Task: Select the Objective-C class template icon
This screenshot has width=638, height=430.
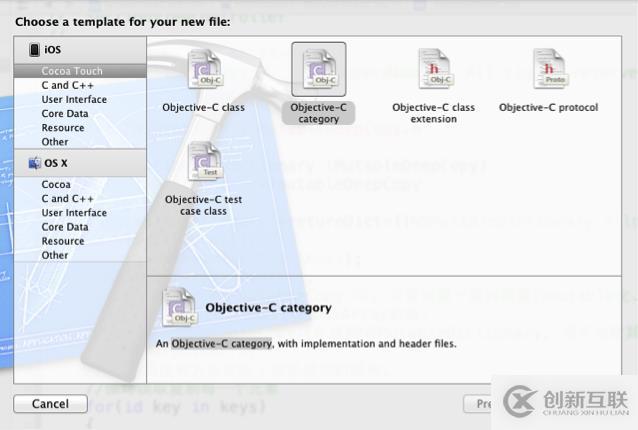Action: coord(204,69)
